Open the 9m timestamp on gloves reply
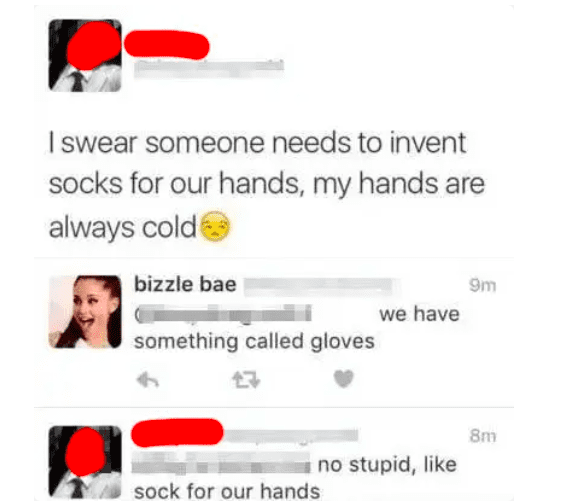561x504 pixels. tap(483, 285)
